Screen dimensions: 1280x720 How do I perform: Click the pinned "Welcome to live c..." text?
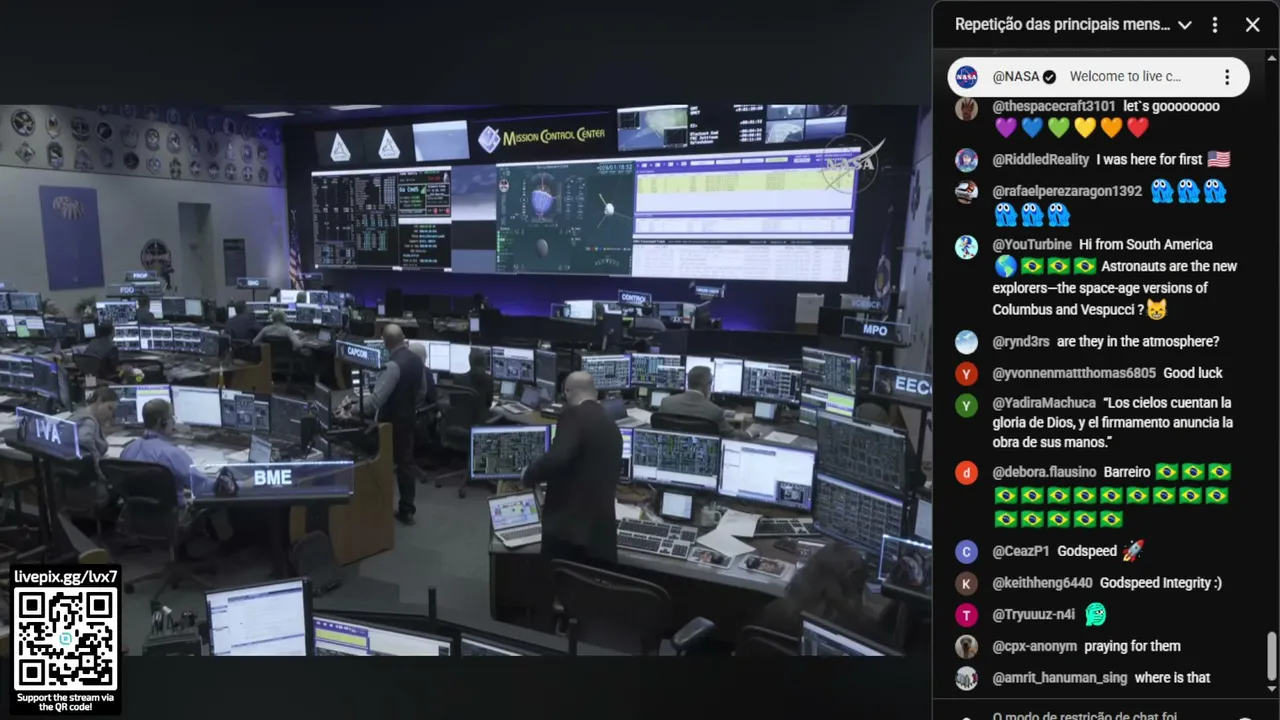point(1125,77)
